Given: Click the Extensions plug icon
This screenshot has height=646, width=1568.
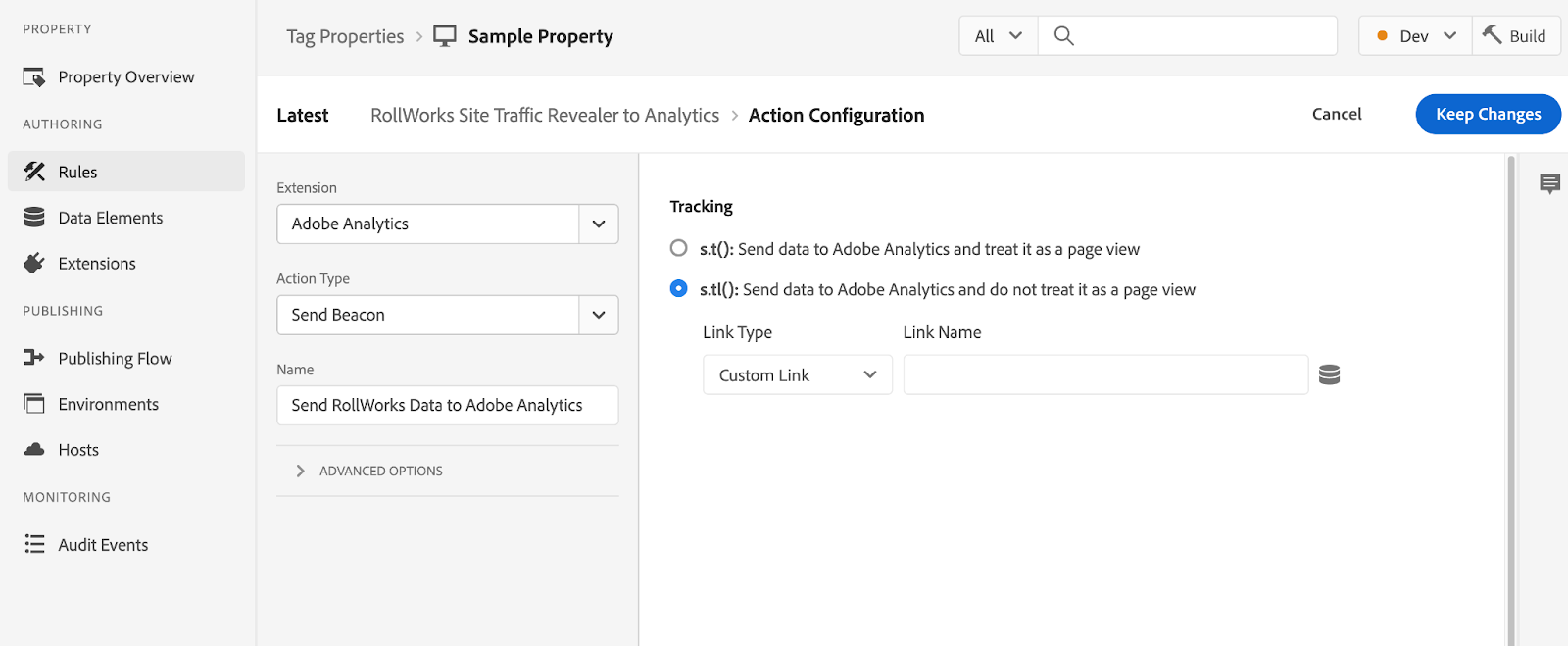Looking at the screenshot, I should click(x=34, y=263).
